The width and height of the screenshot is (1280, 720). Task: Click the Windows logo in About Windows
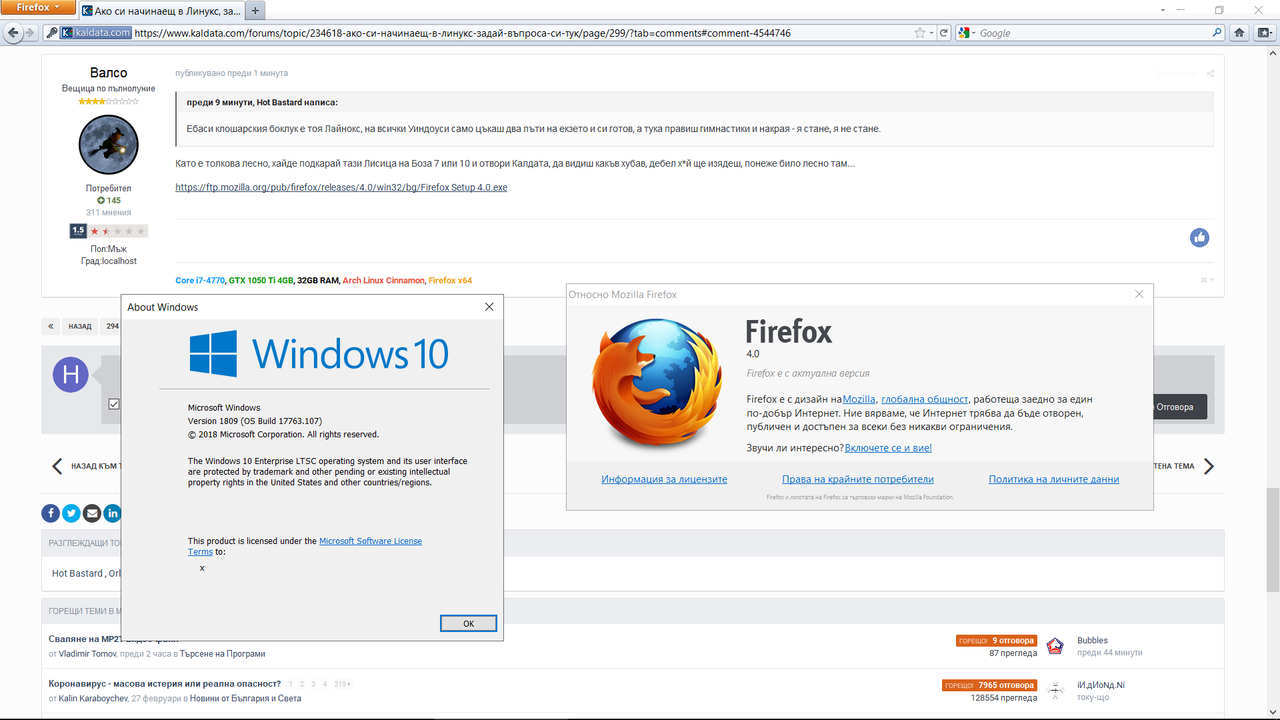click(x=213, y=353)
